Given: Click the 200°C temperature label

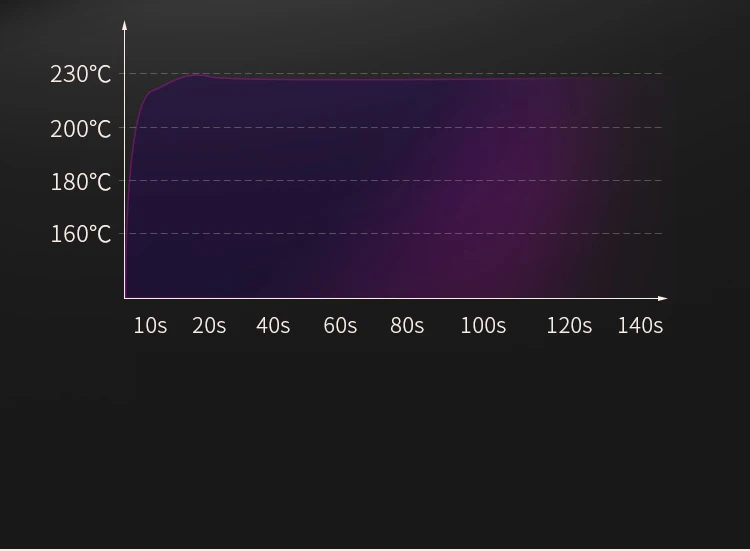Looking at the screenshot, I should coord(80,129).
